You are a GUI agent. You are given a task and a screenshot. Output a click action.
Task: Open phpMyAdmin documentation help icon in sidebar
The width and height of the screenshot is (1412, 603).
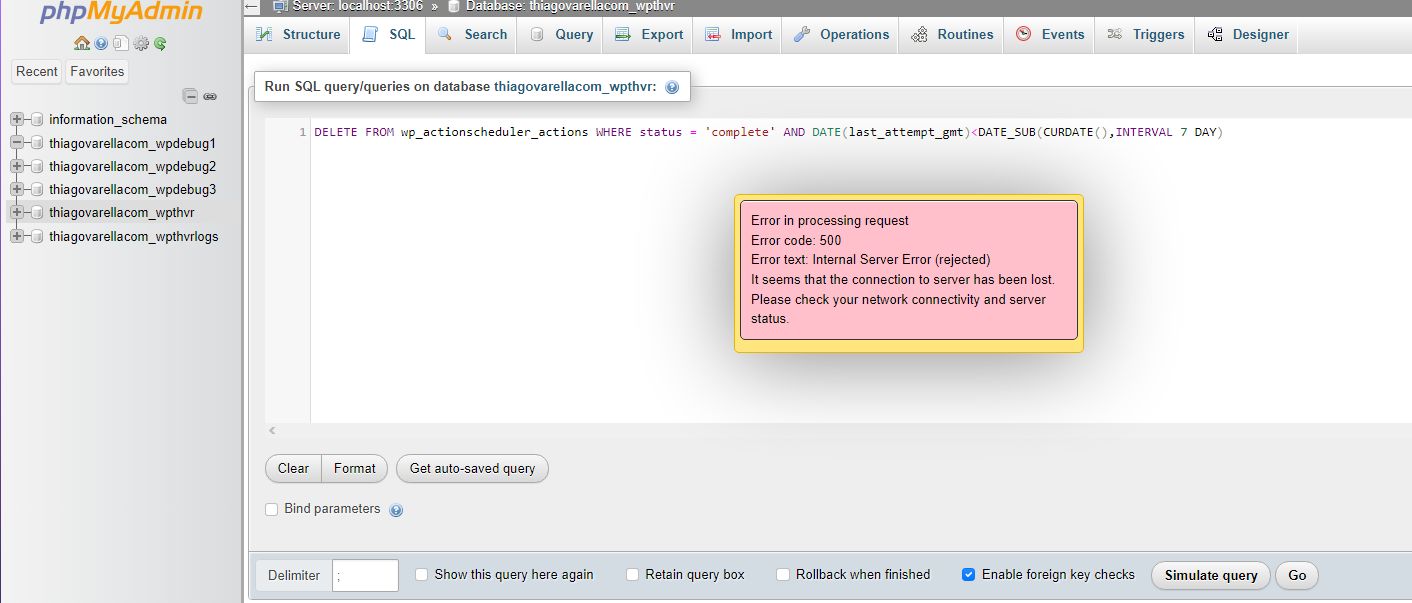click(x=101, y=43)
